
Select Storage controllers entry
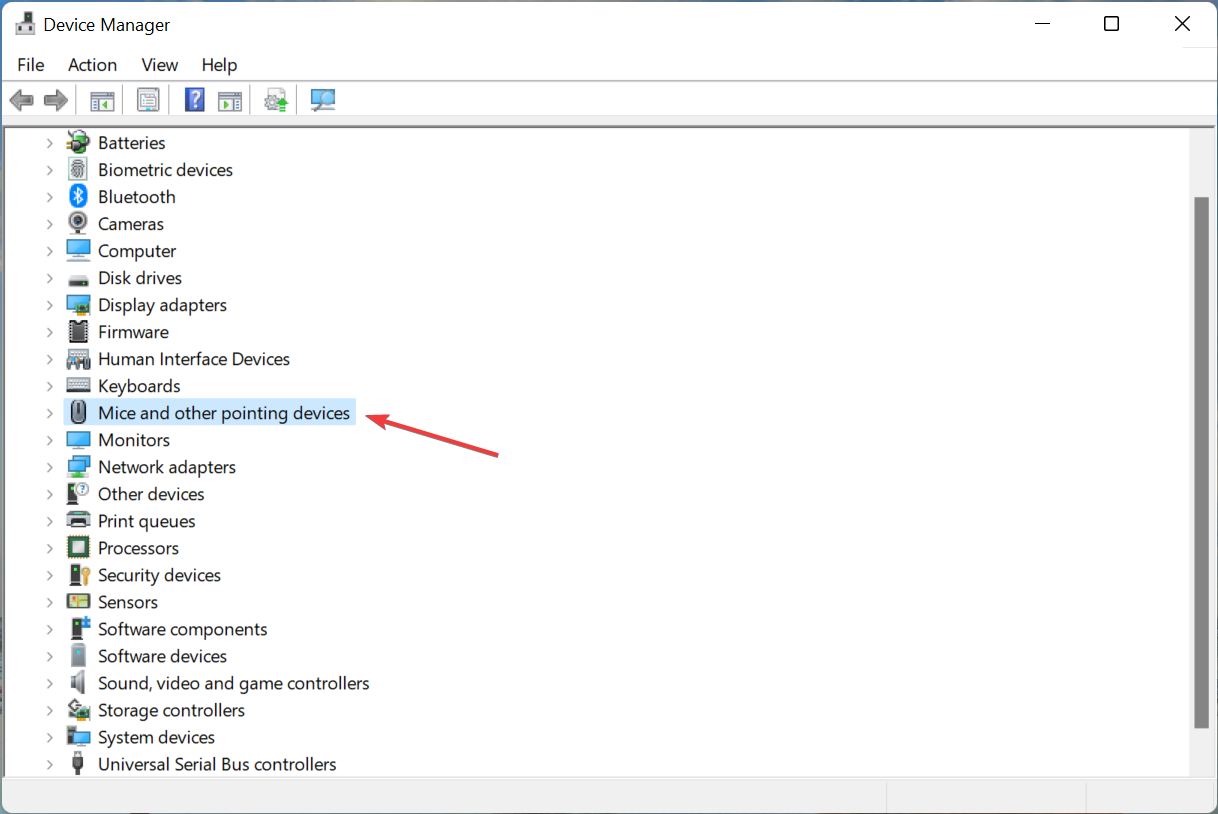coord(171,710)
